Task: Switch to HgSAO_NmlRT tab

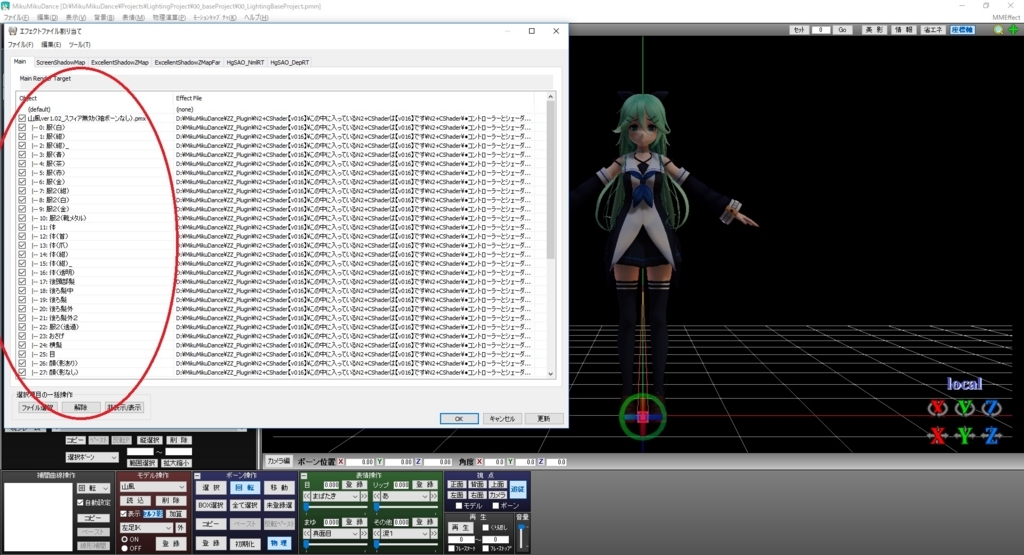Action: (x=245, y=63)
